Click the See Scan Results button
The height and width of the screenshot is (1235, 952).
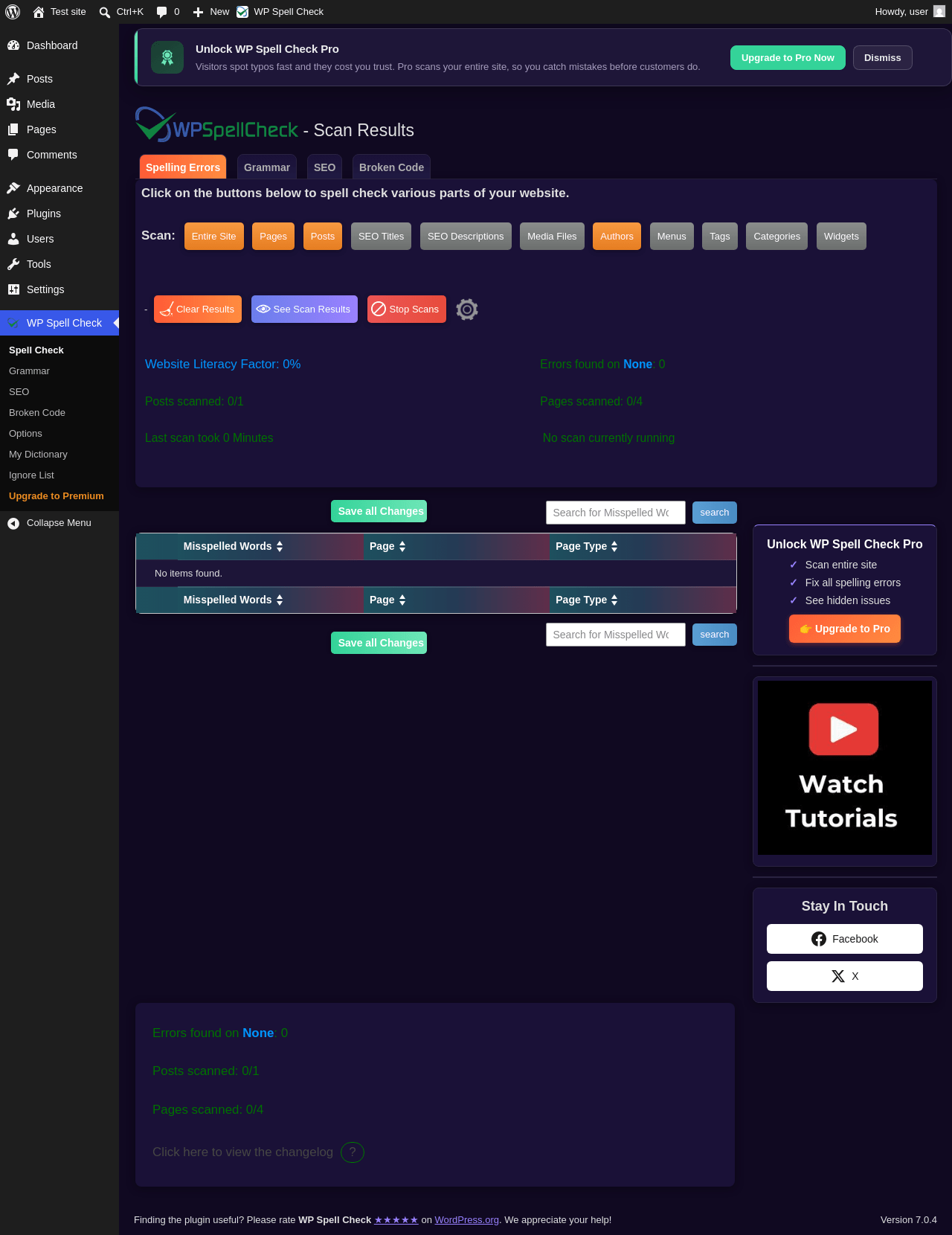[x=304, y=309]
